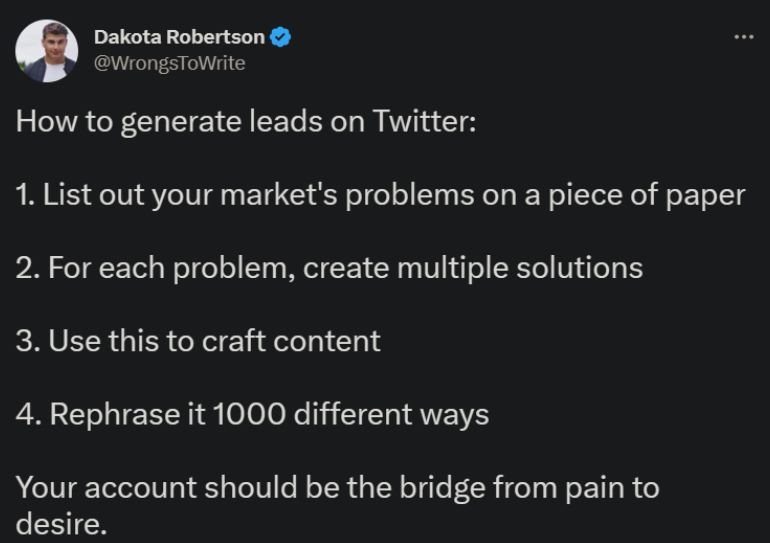Click the word 'Rephrase' in step 4
The height and width of the screenshot is (543, 770).
click(x=115, y=415)
